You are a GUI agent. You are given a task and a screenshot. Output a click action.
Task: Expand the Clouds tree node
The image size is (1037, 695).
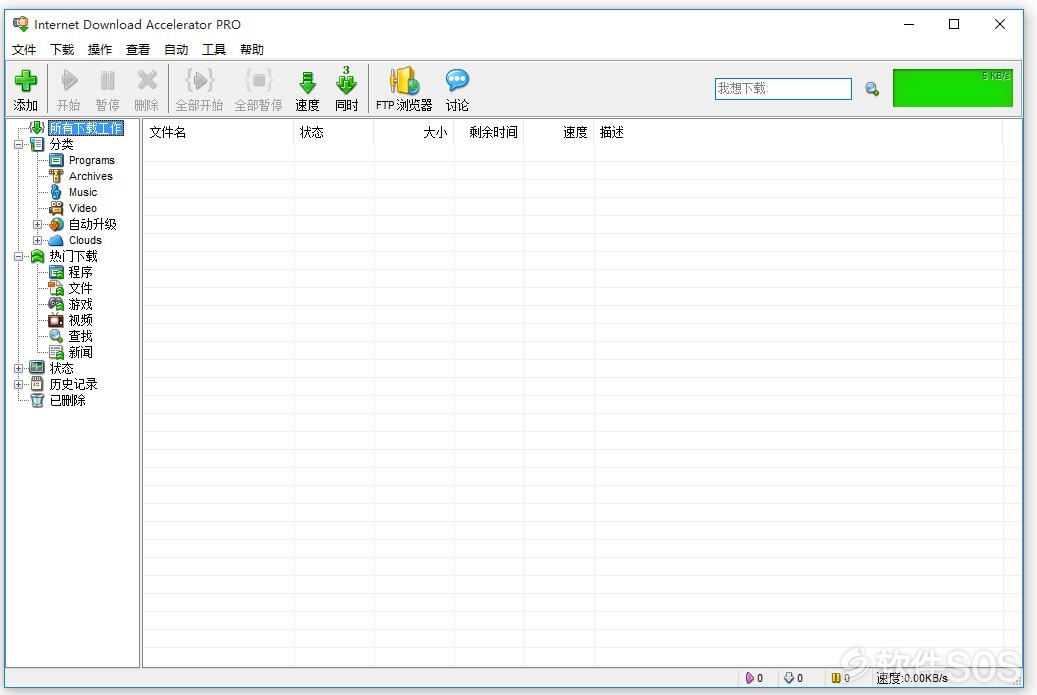coord(38,240)
